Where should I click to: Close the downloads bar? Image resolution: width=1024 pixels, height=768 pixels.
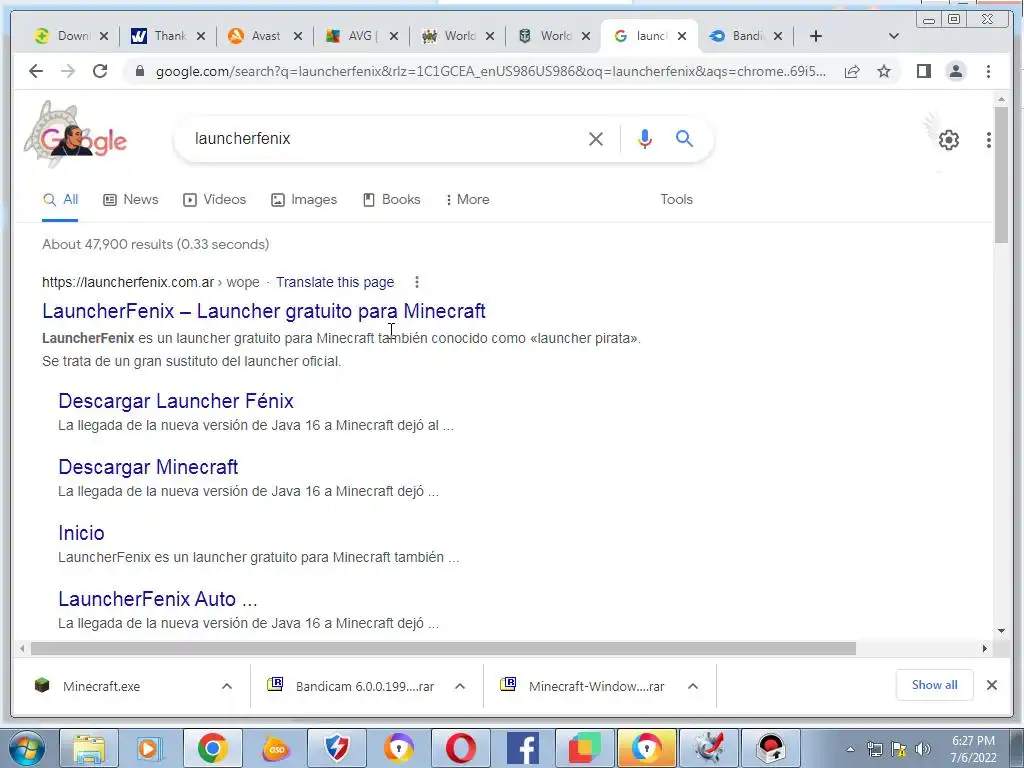pyautogui.click(x=991, y=685)
